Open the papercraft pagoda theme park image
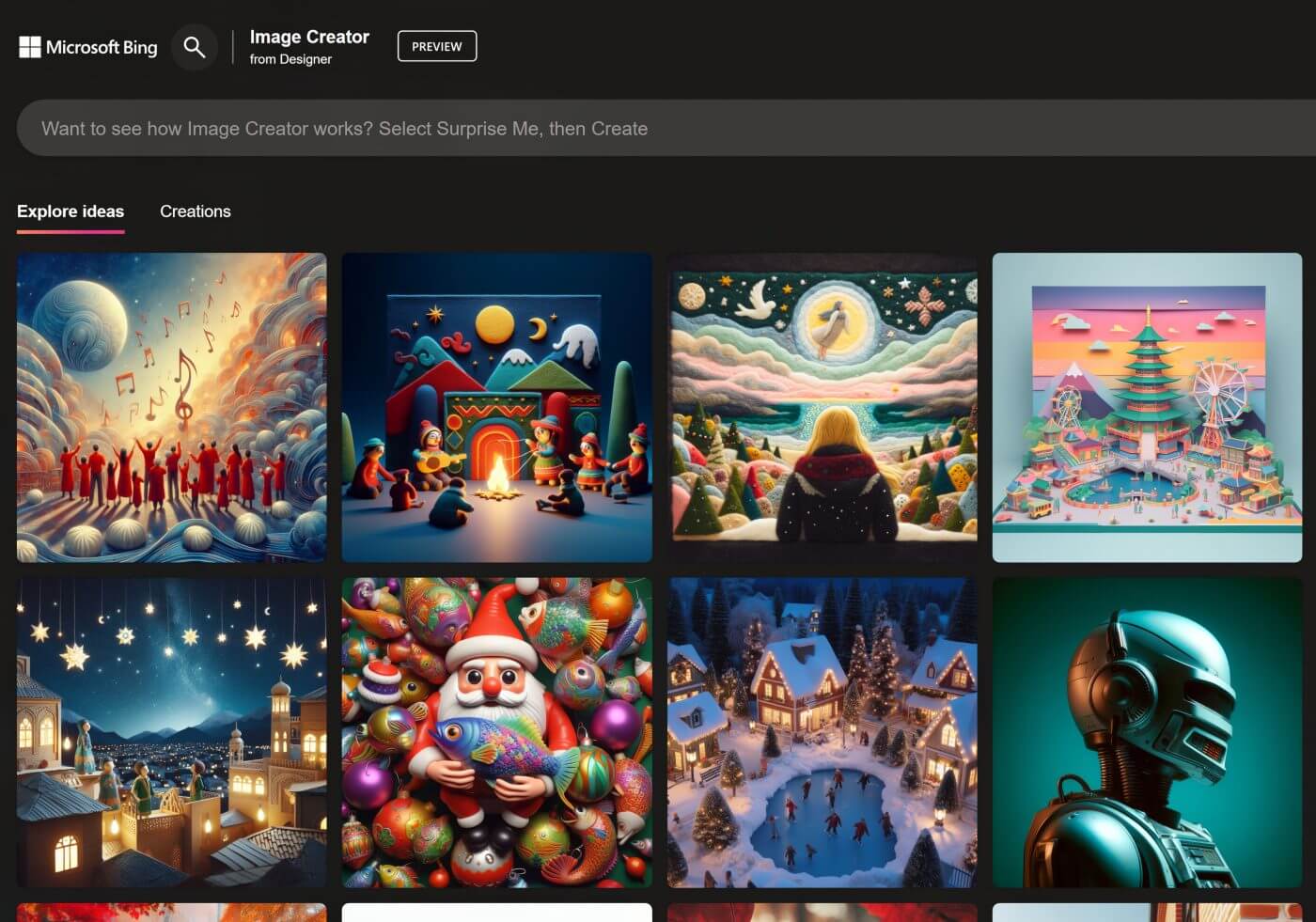 click(x=1147, y=408)
